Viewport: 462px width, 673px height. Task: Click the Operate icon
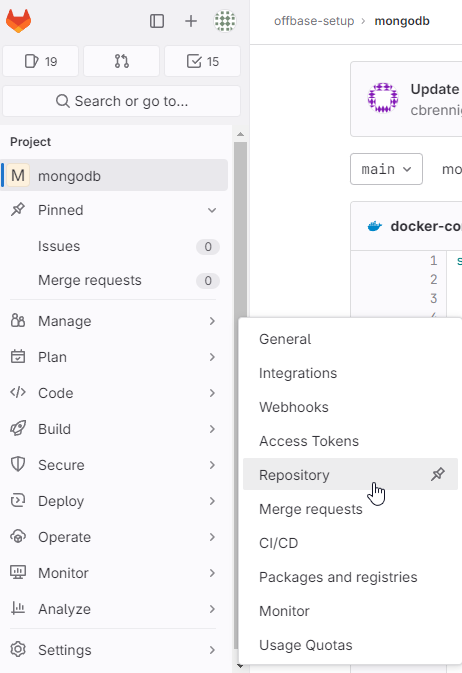[18, 537]
